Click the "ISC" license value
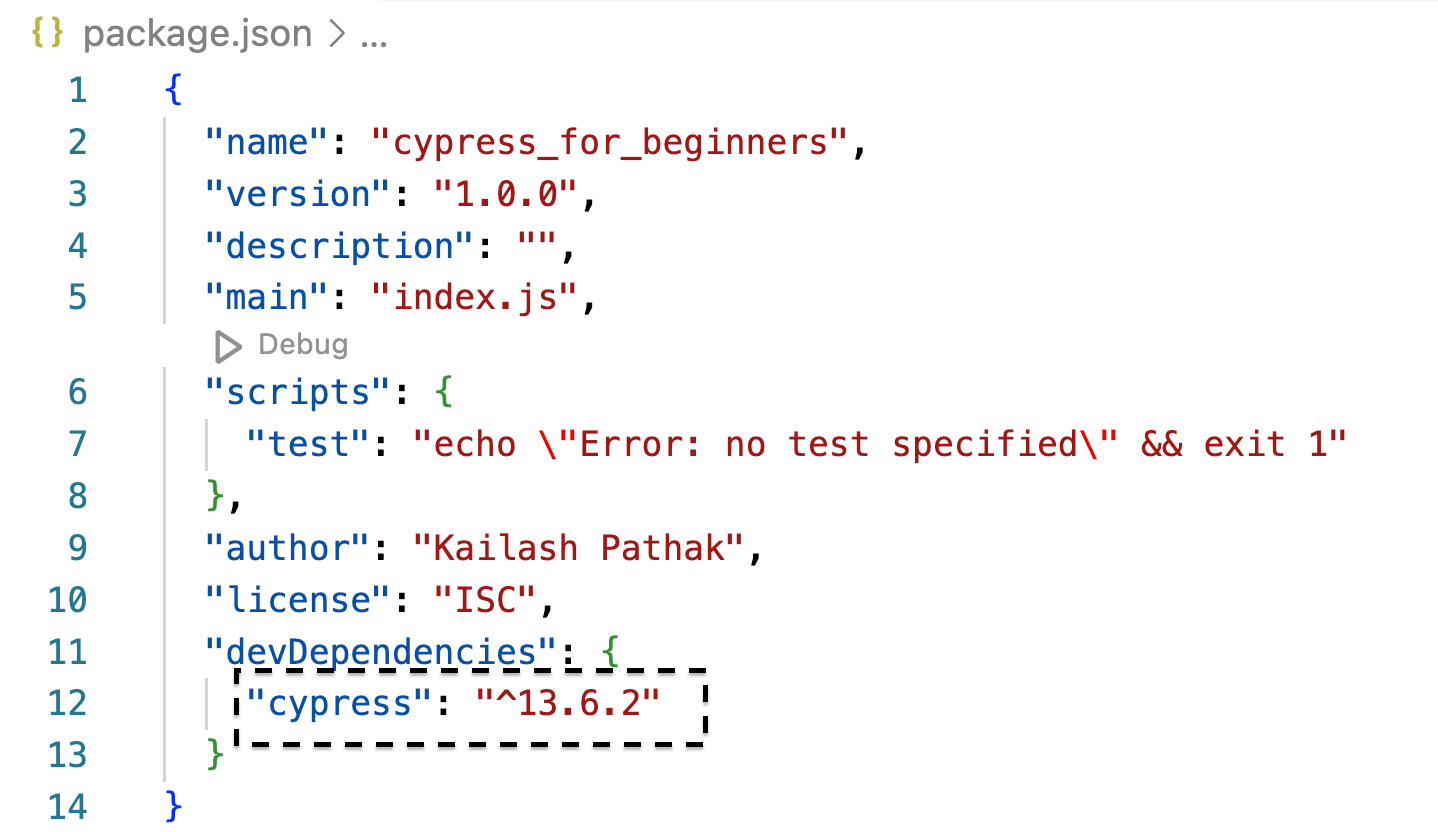Viewport: 1438px width, 832px height. (x=484, y=600)
